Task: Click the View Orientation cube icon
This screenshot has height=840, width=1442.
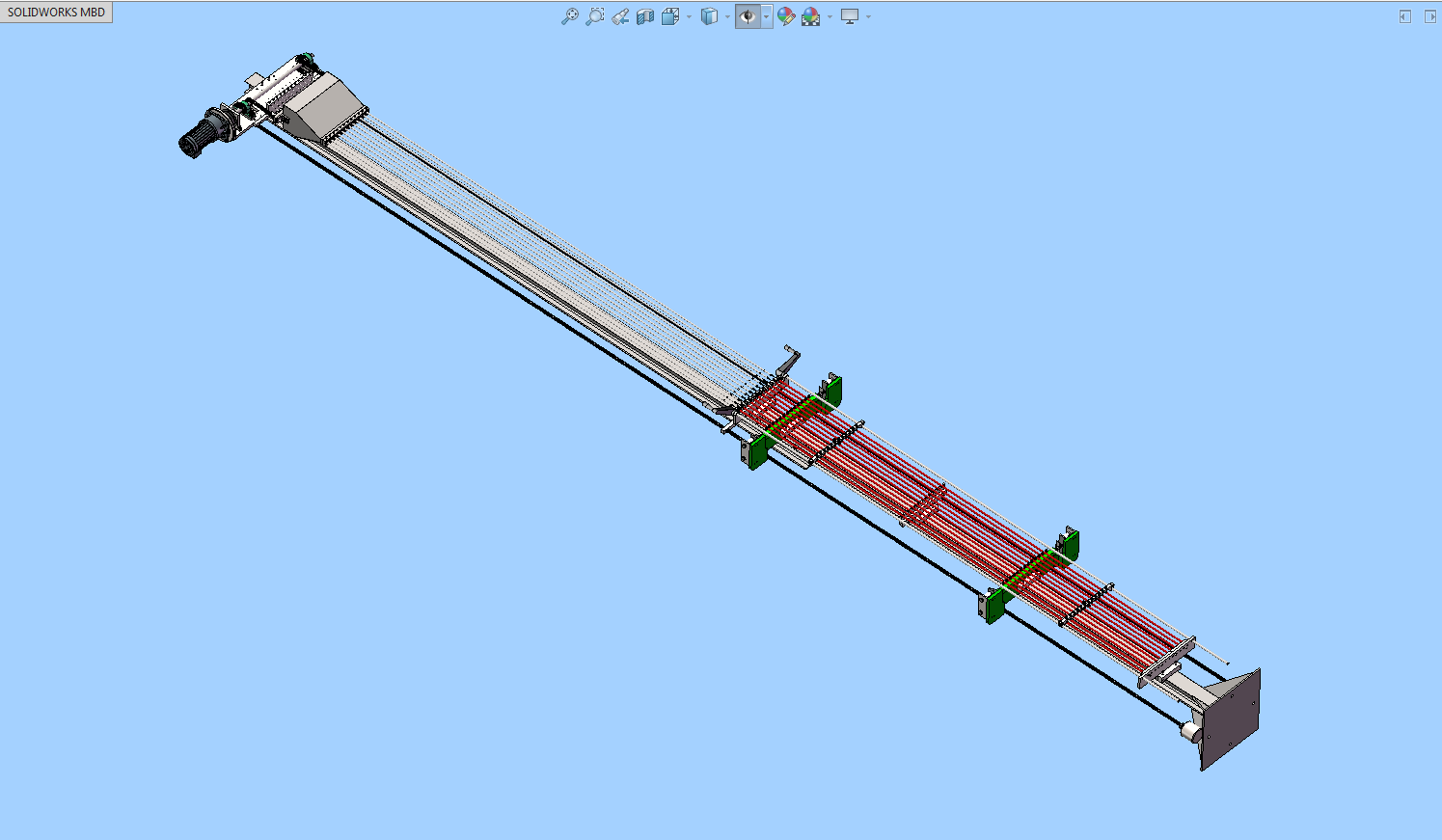Action: (670, 16)
